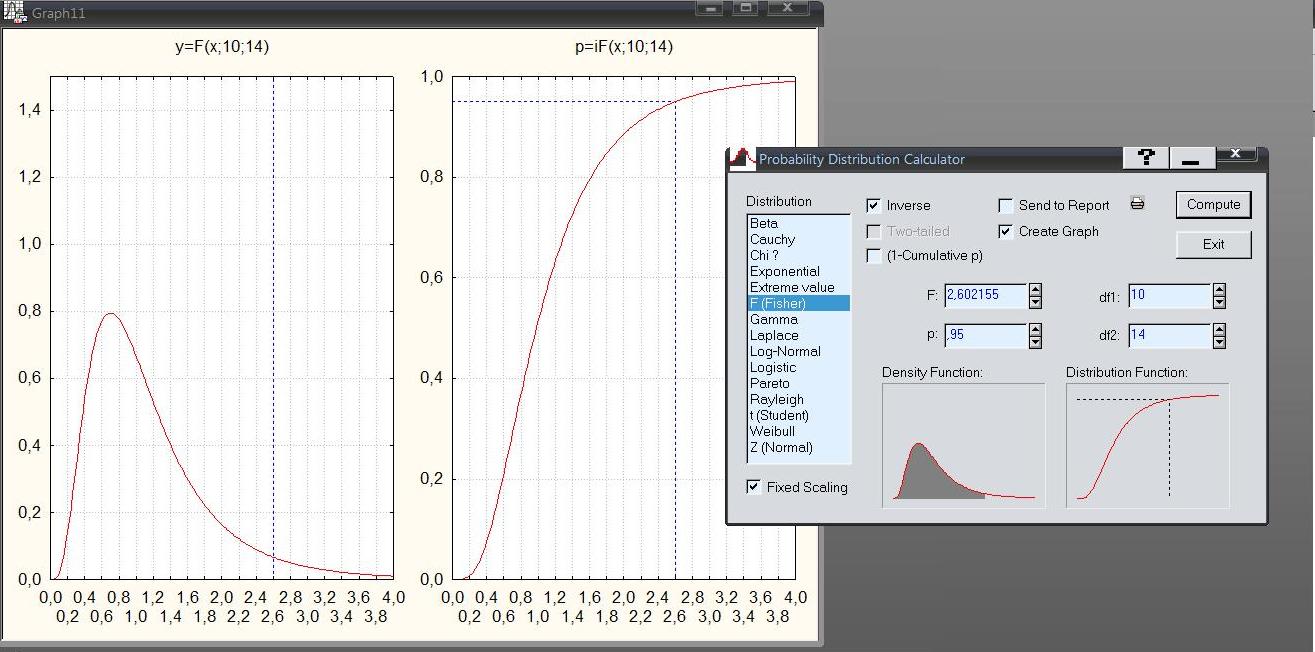Increment df1 using its up spinner

[1219, 290]
